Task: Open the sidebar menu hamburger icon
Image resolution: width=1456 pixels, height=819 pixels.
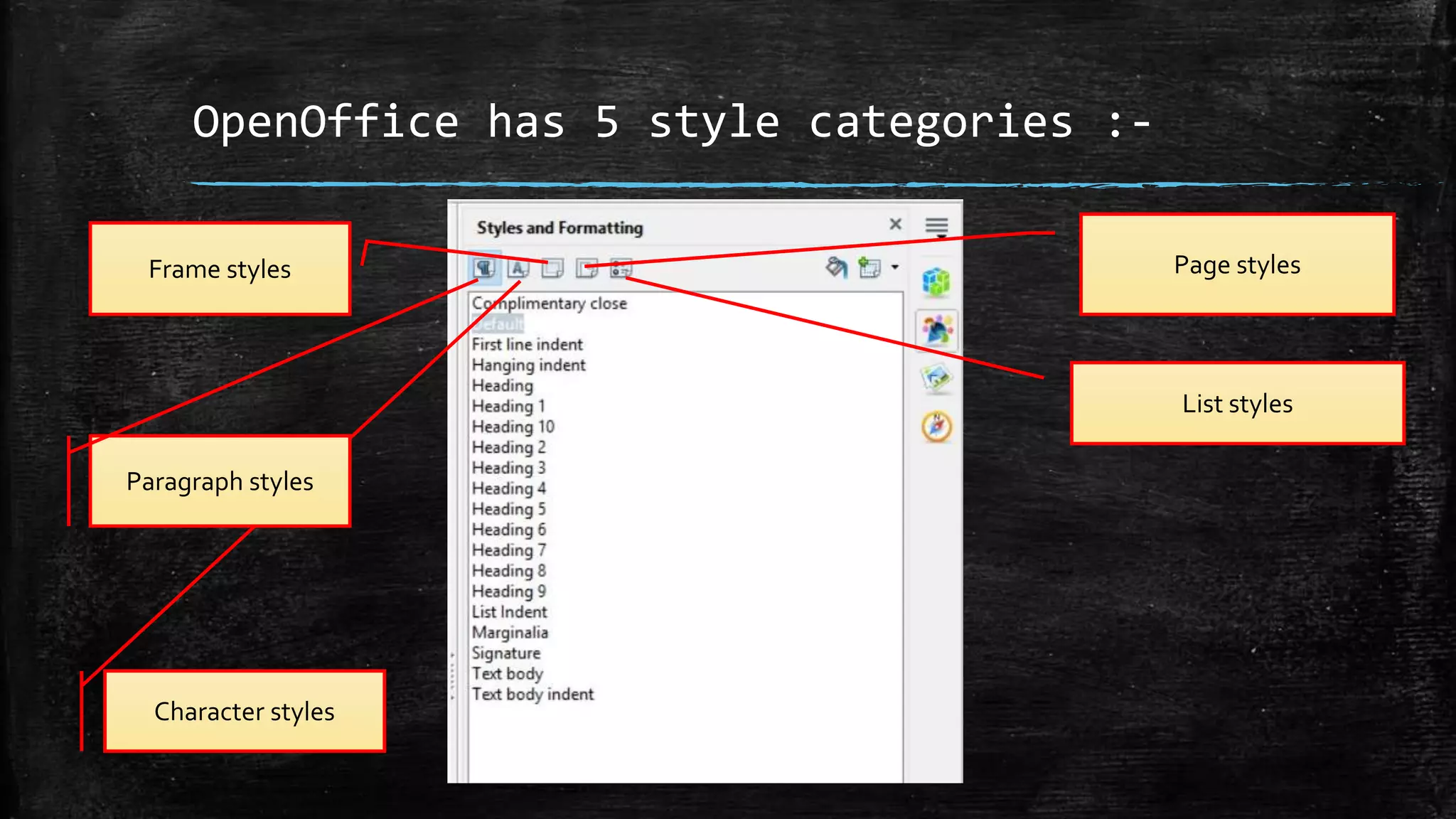Action: point(936,226)
